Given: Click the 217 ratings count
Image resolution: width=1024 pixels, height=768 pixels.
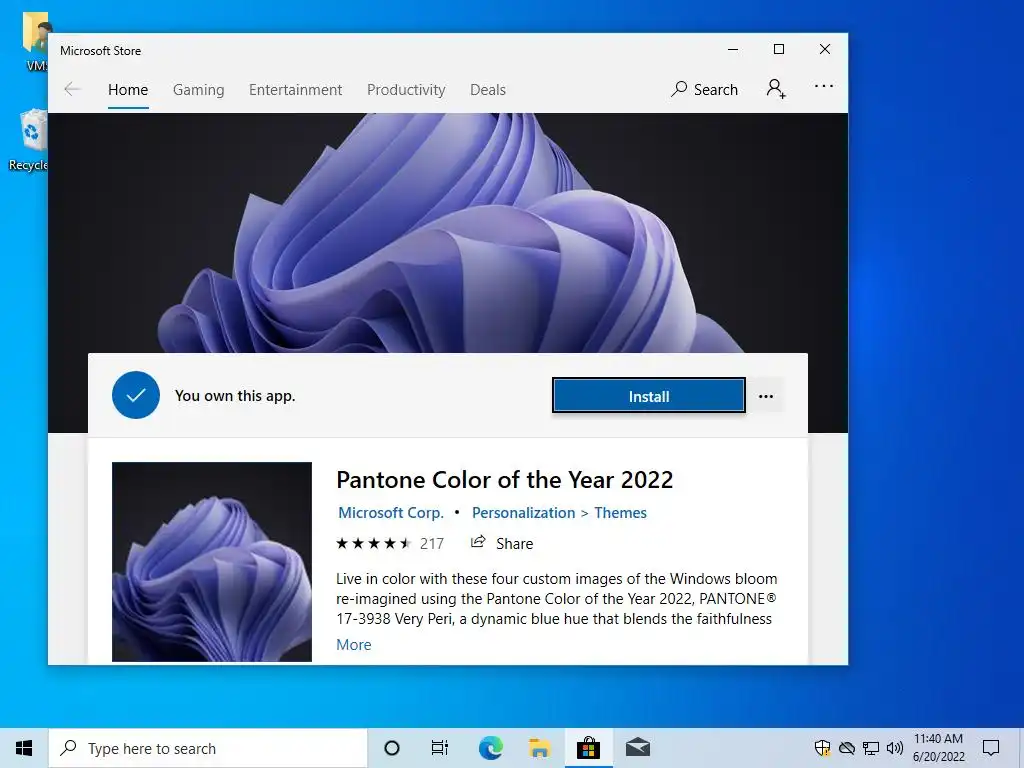Looking at the screenshot, I should tap(432, 543).
